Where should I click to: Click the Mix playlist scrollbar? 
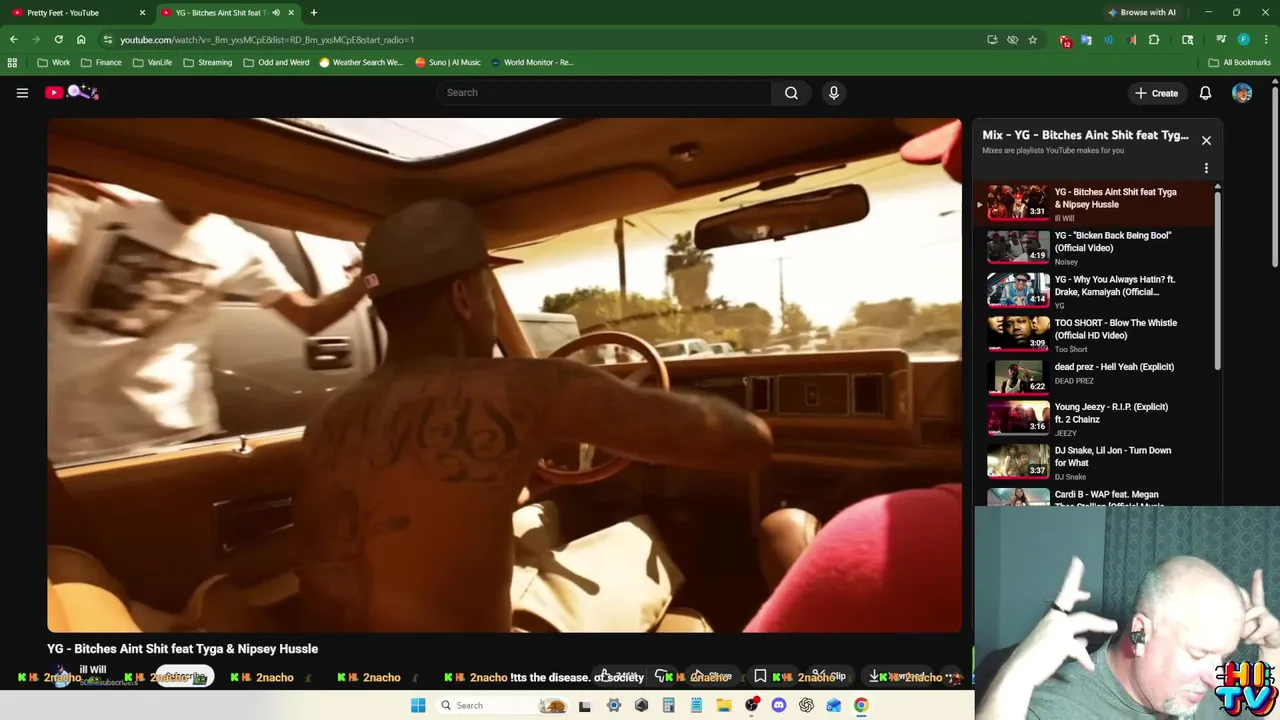click(1217, 281)
